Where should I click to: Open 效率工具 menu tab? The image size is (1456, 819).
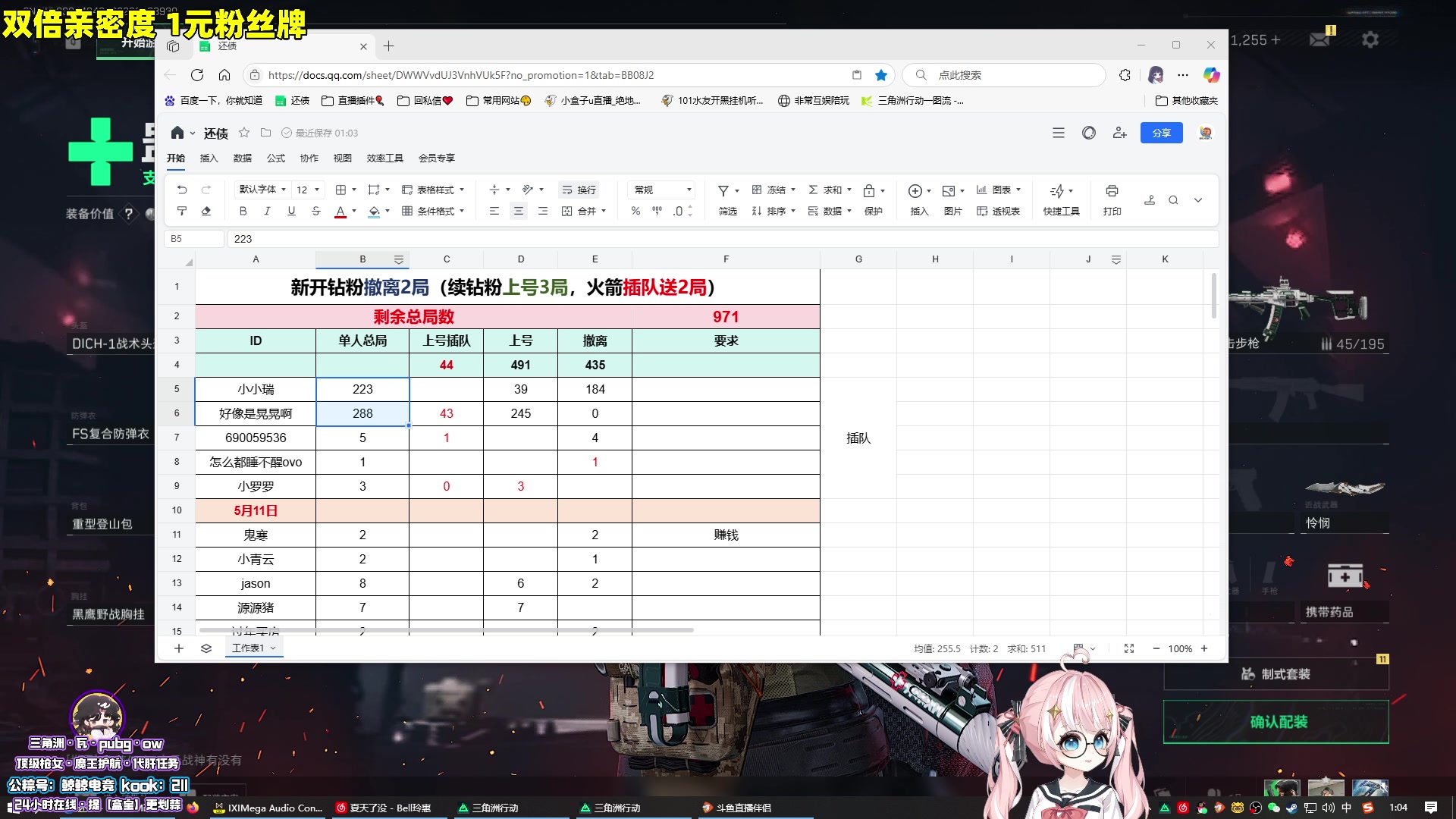(385, 158)
